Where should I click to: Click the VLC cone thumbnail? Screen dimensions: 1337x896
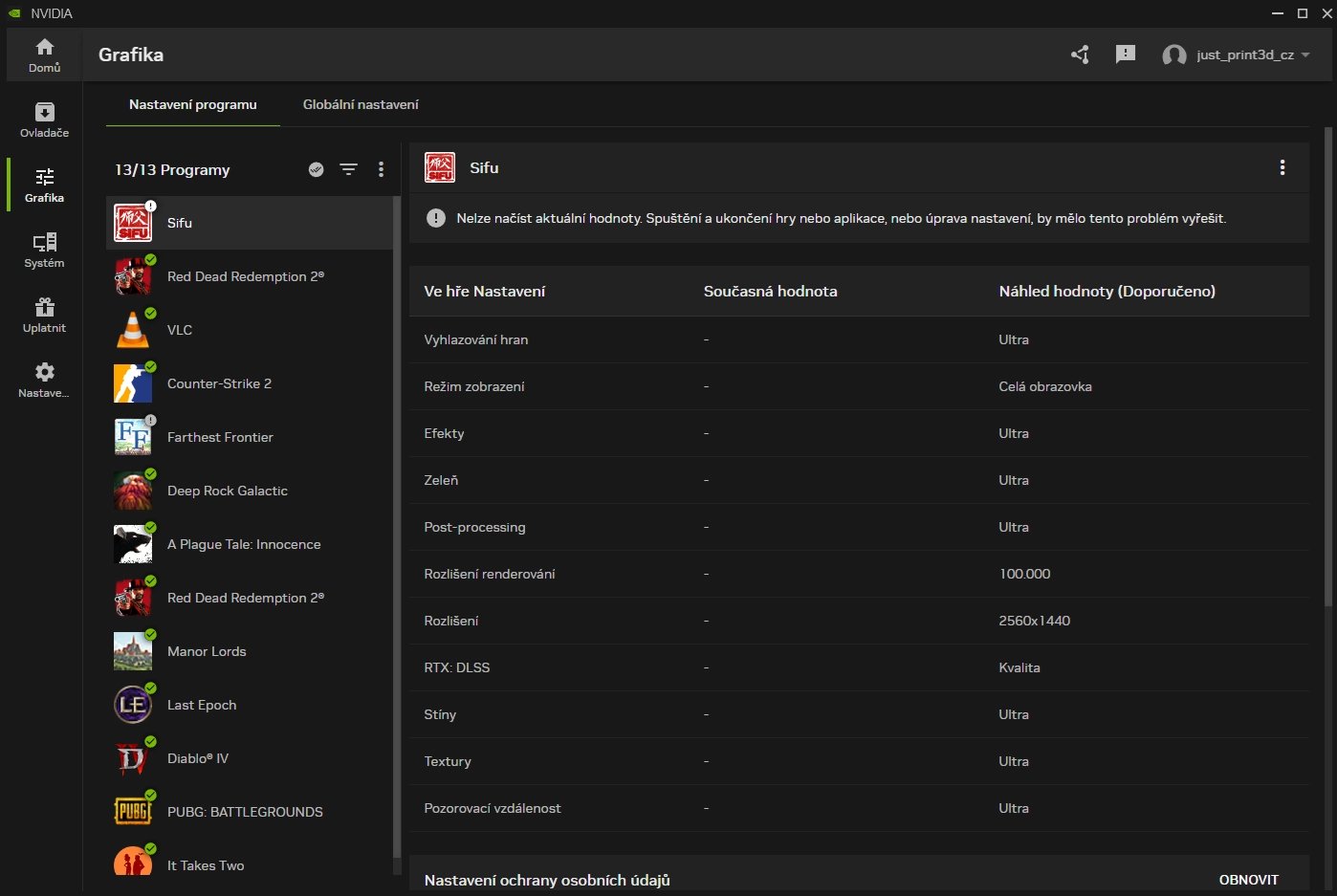pos(133,330)
